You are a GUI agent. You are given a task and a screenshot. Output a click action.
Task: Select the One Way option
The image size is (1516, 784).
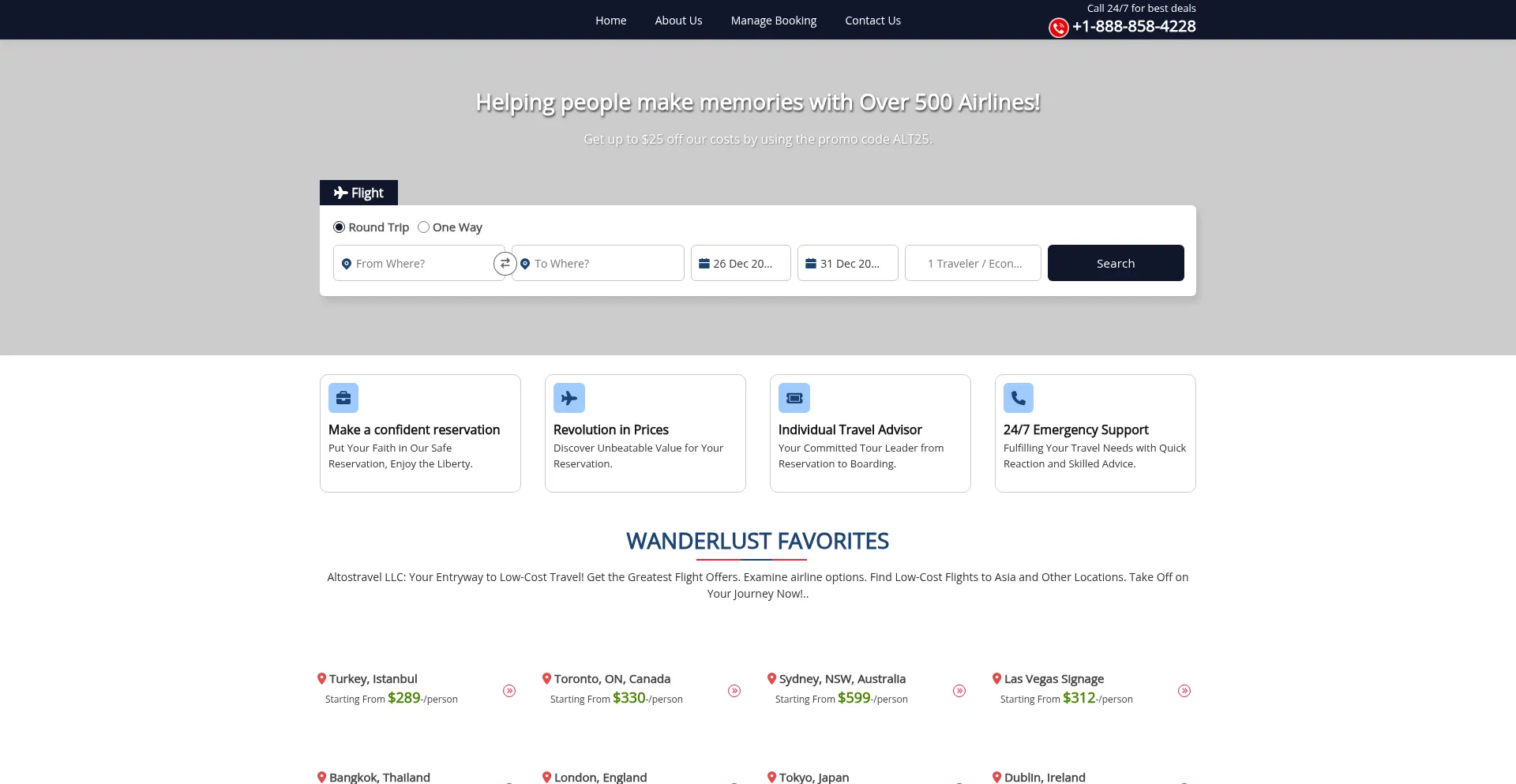pyautogui.click(x=423, y=227)
